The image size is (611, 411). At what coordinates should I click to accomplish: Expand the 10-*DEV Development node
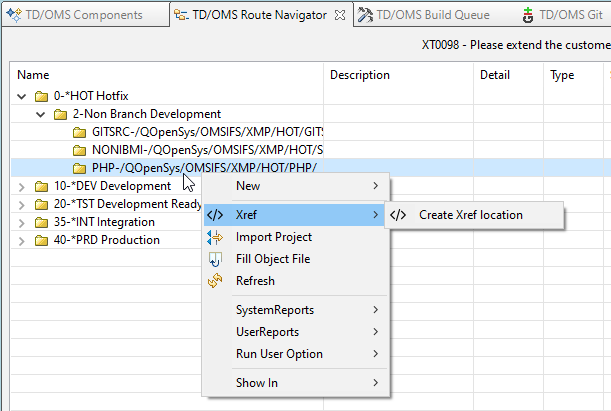[x=23, y=186]
